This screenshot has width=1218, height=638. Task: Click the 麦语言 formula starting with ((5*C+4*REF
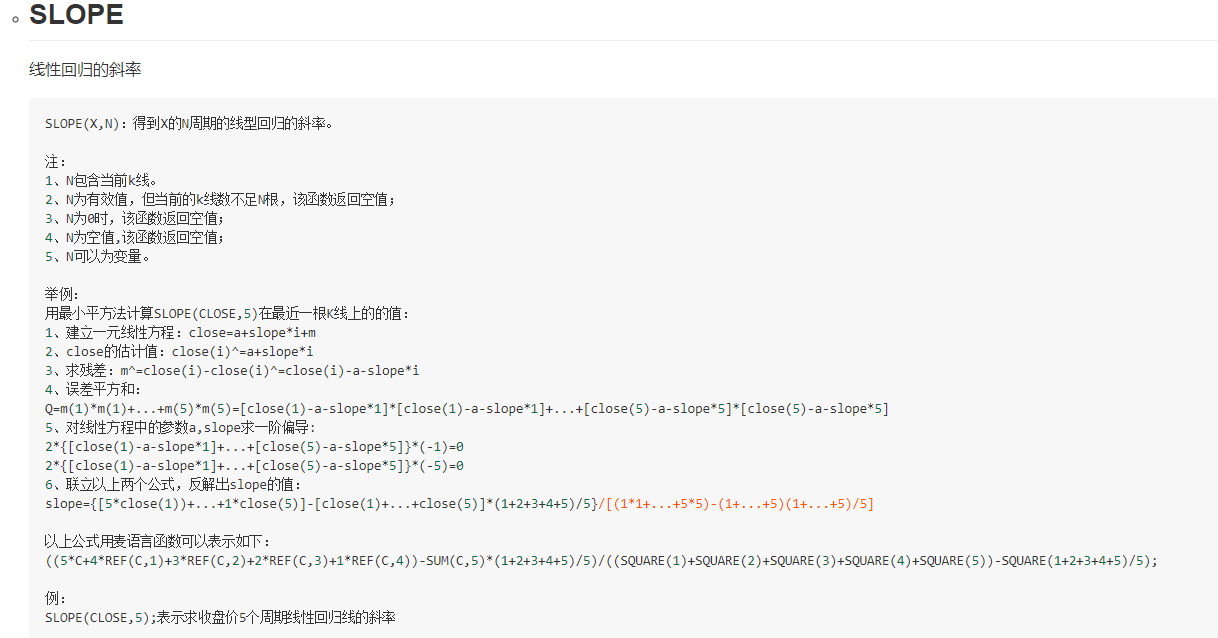[x=600, y=560]
